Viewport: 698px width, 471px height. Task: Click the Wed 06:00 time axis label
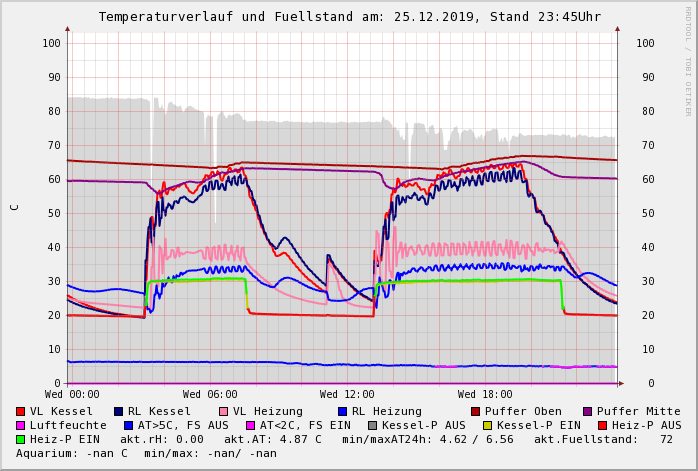click(210, 395)
